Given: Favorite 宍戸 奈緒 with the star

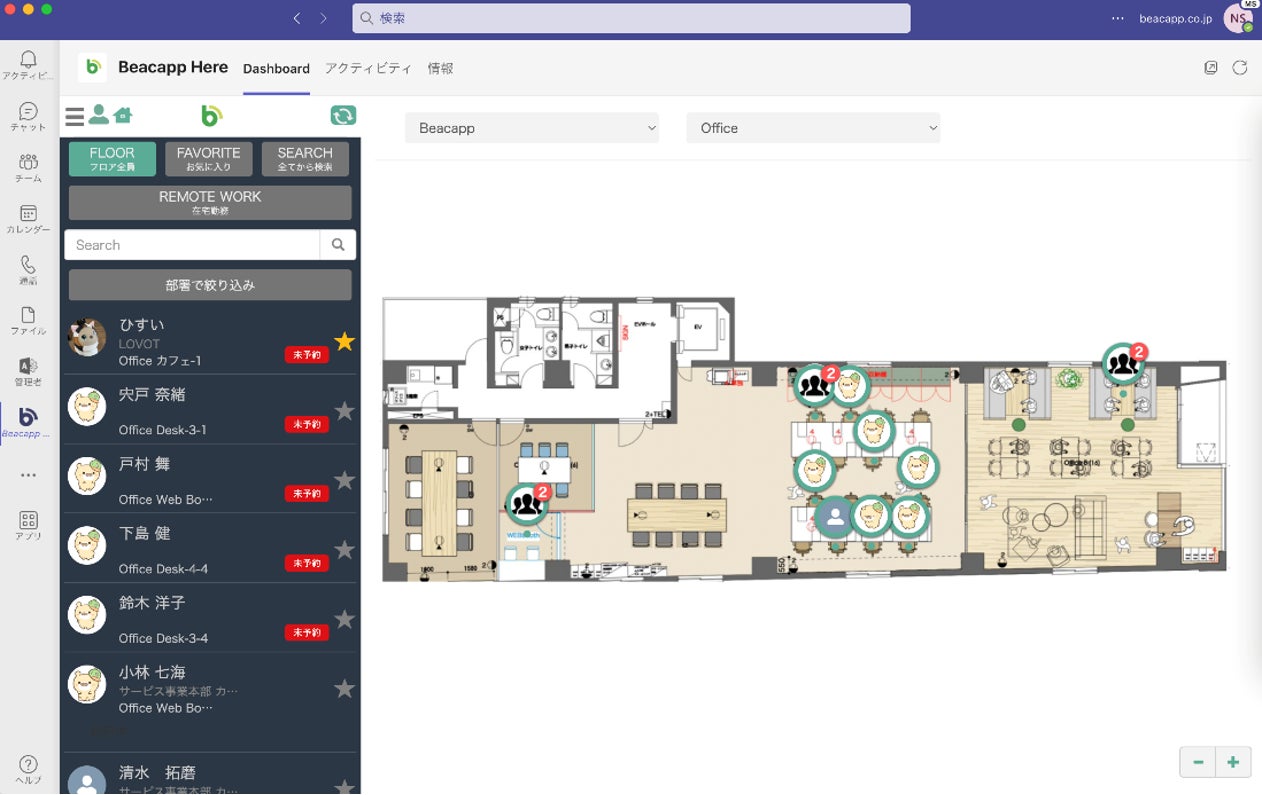Looking at the screenshot, I should pos(345,411).
